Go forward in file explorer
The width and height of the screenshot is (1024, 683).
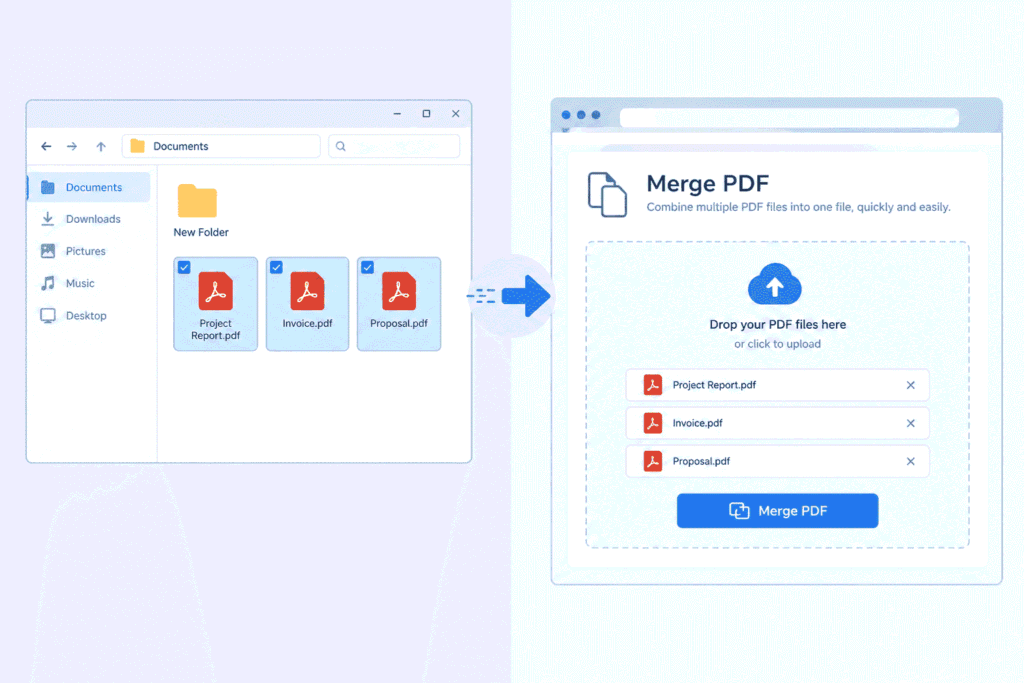coord(72,146)
